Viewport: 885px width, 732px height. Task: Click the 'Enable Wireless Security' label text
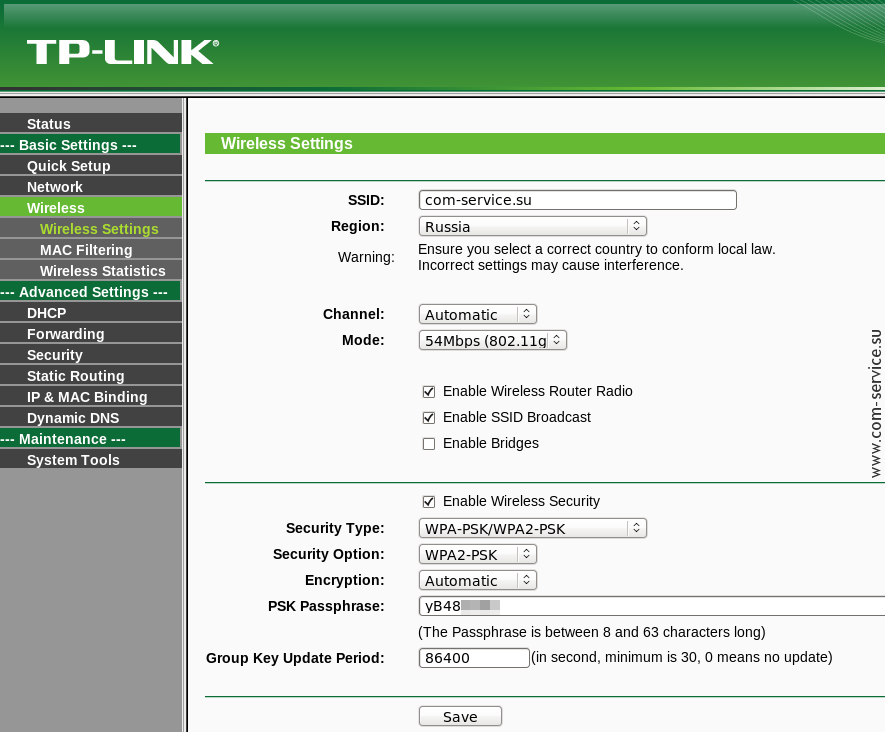click(x=521, y=501)
